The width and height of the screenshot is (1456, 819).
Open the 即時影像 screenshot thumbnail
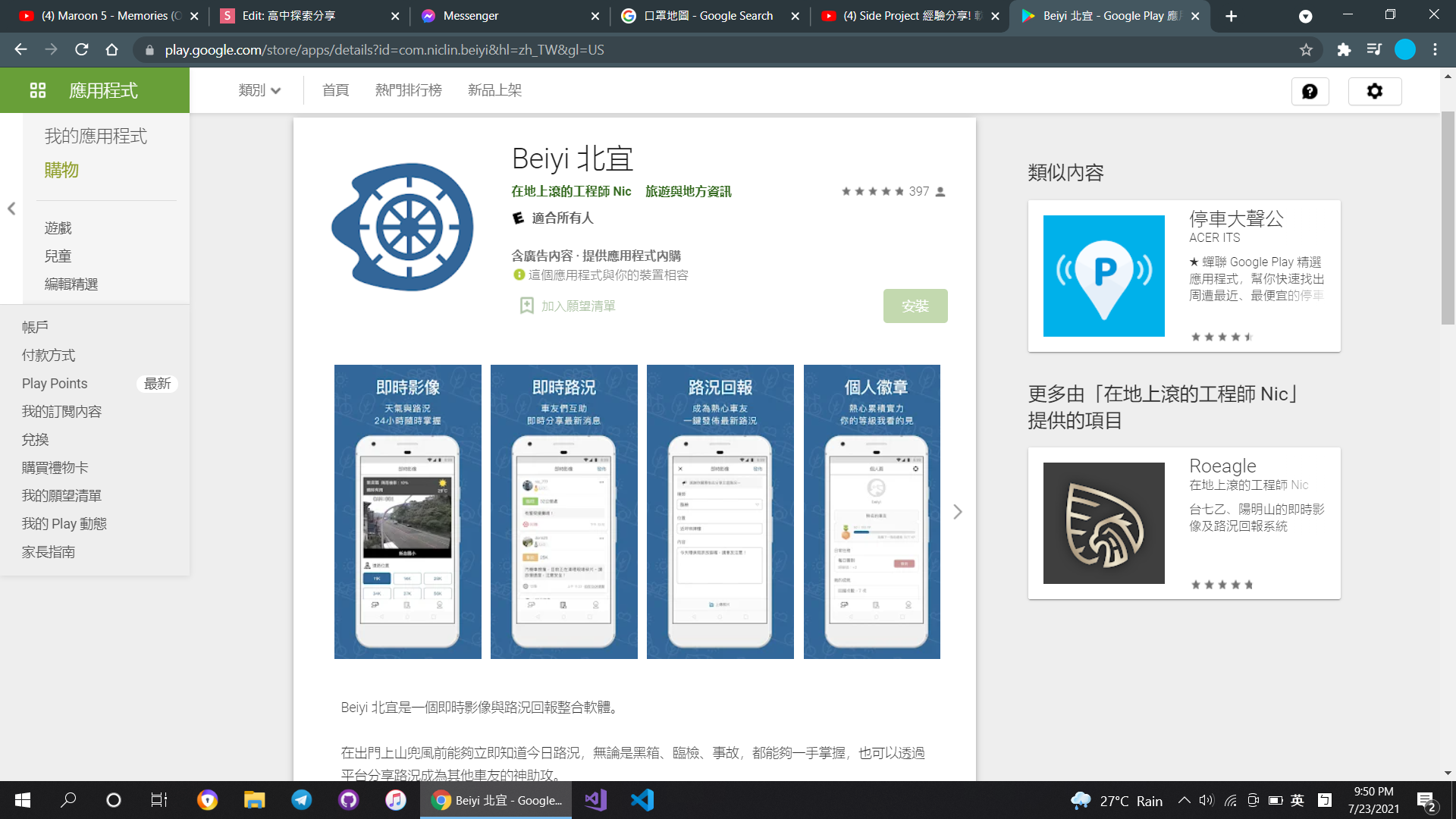click(407, 512)
